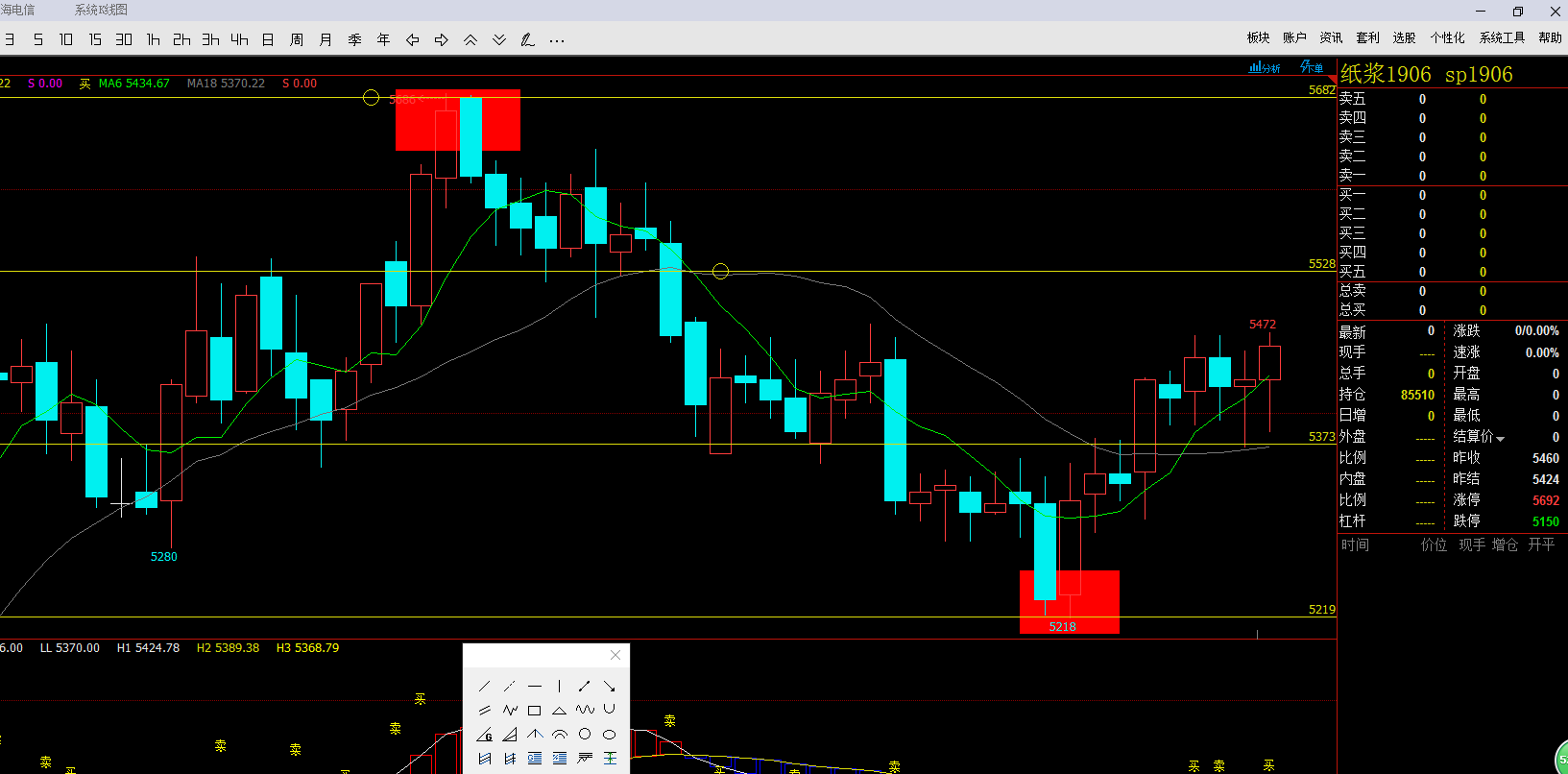Select the double arc drawing tool
1568x774 pixels.
[560, 735]
